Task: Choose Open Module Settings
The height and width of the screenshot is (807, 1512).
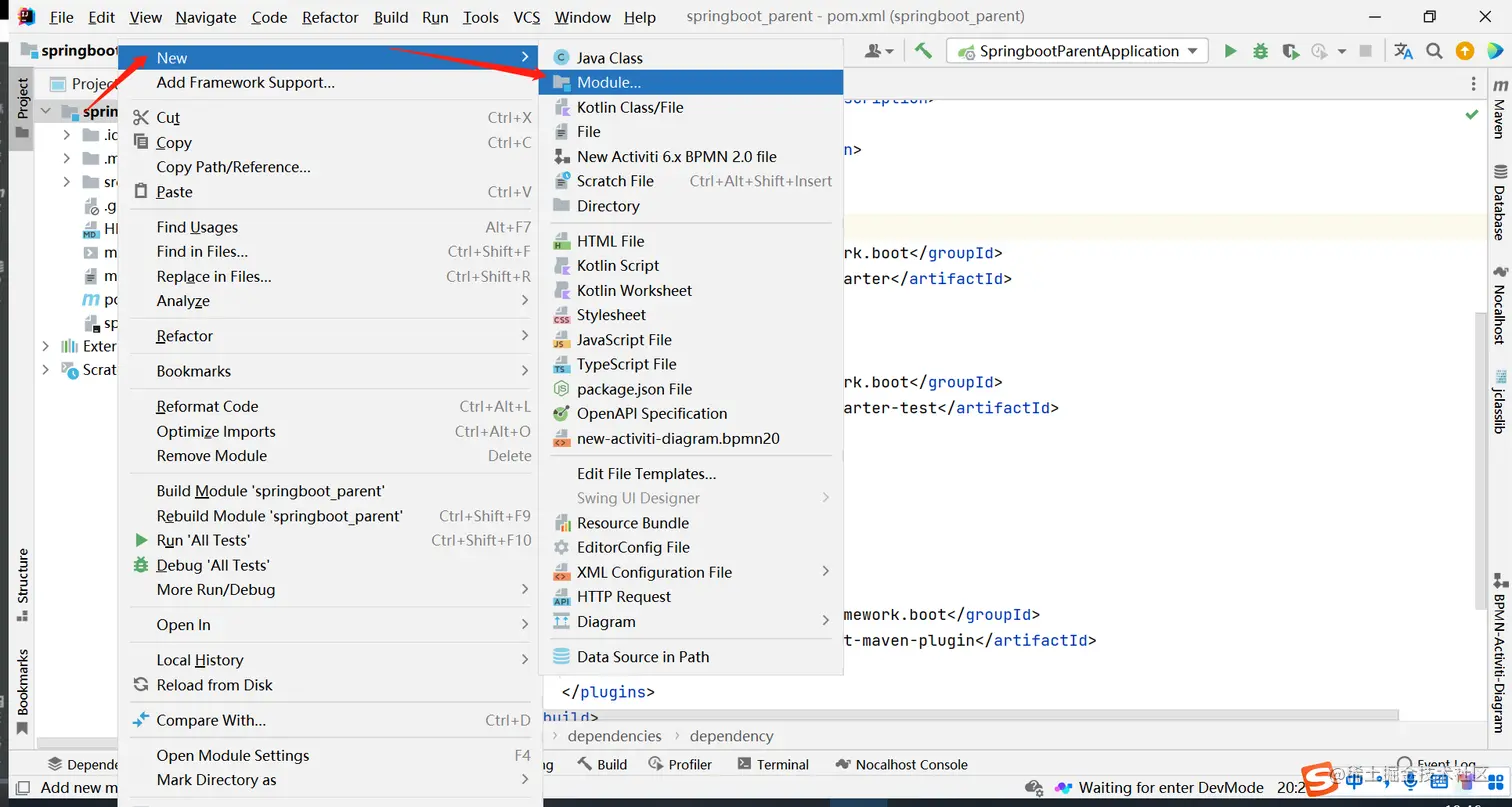Action: 330,755
